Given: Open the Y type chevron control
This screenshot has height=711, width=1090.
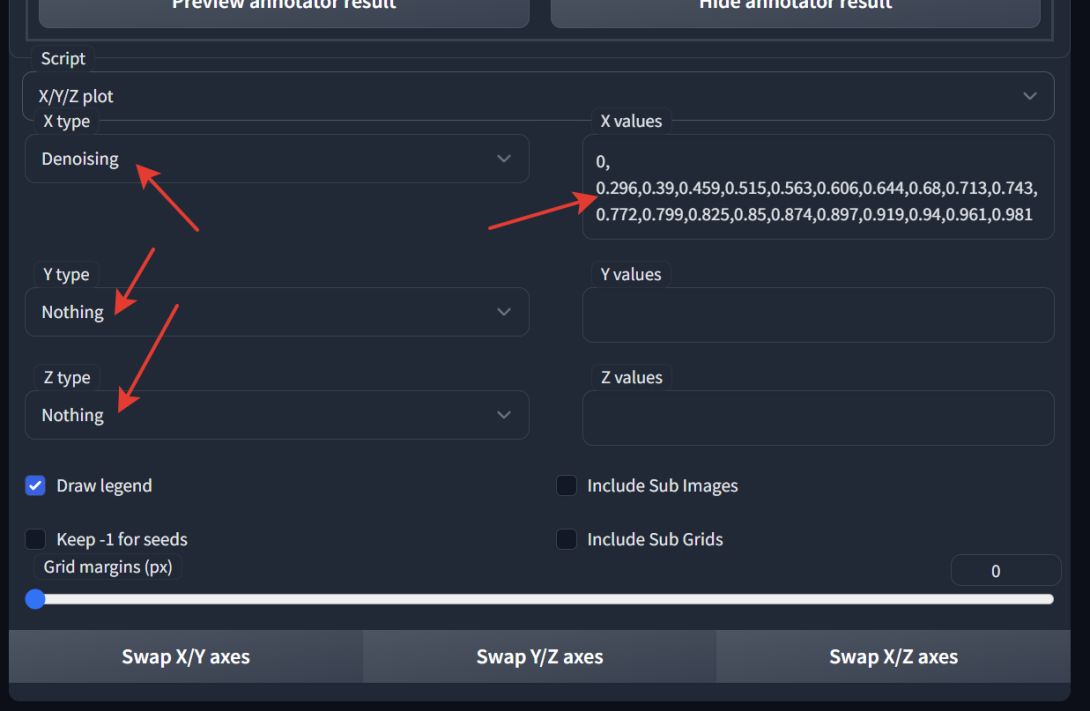Looking at the screenshot, I should (503, 311).
